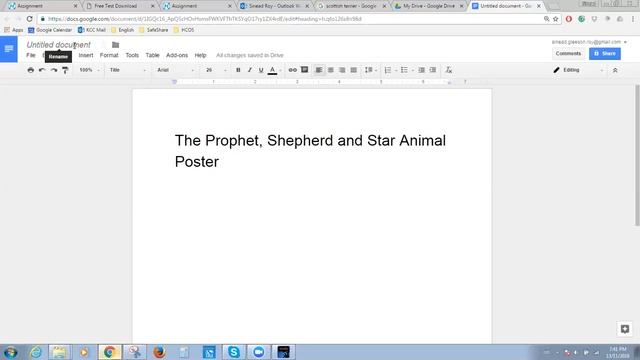Open the Help menu
Image resolution: width=640 pixels, height=360 pixels.
pyautogui.click(x=200, y=55)
